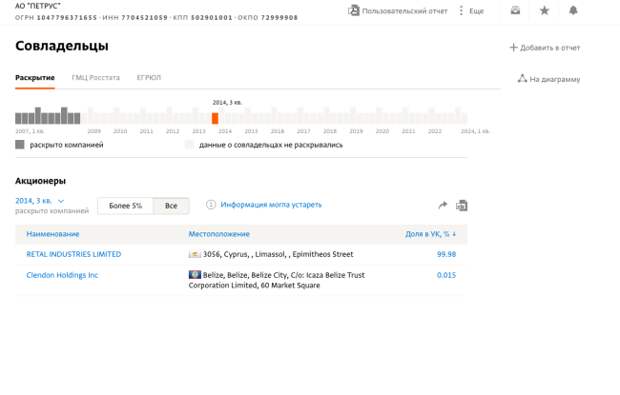620x395 pixels.
Task: Click the export to file icon above table
Action: tap(462, 206)
